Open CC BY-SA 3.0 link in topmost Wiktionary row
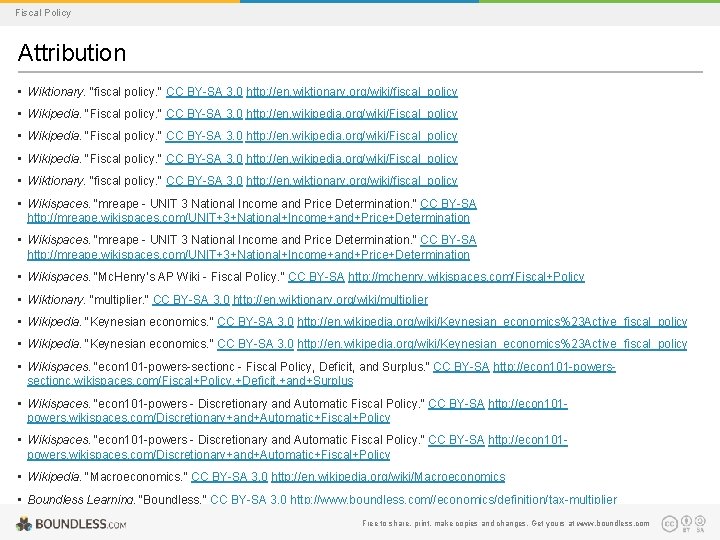Screen dimensions: 720x540 (x=204, y=92)
